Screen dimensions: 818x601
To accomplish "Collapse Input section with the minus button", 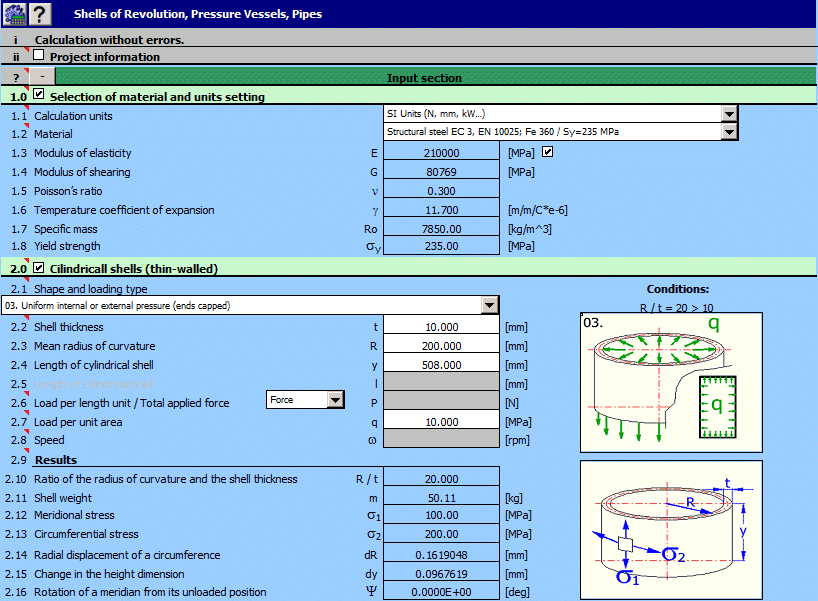I will point(42,77).
